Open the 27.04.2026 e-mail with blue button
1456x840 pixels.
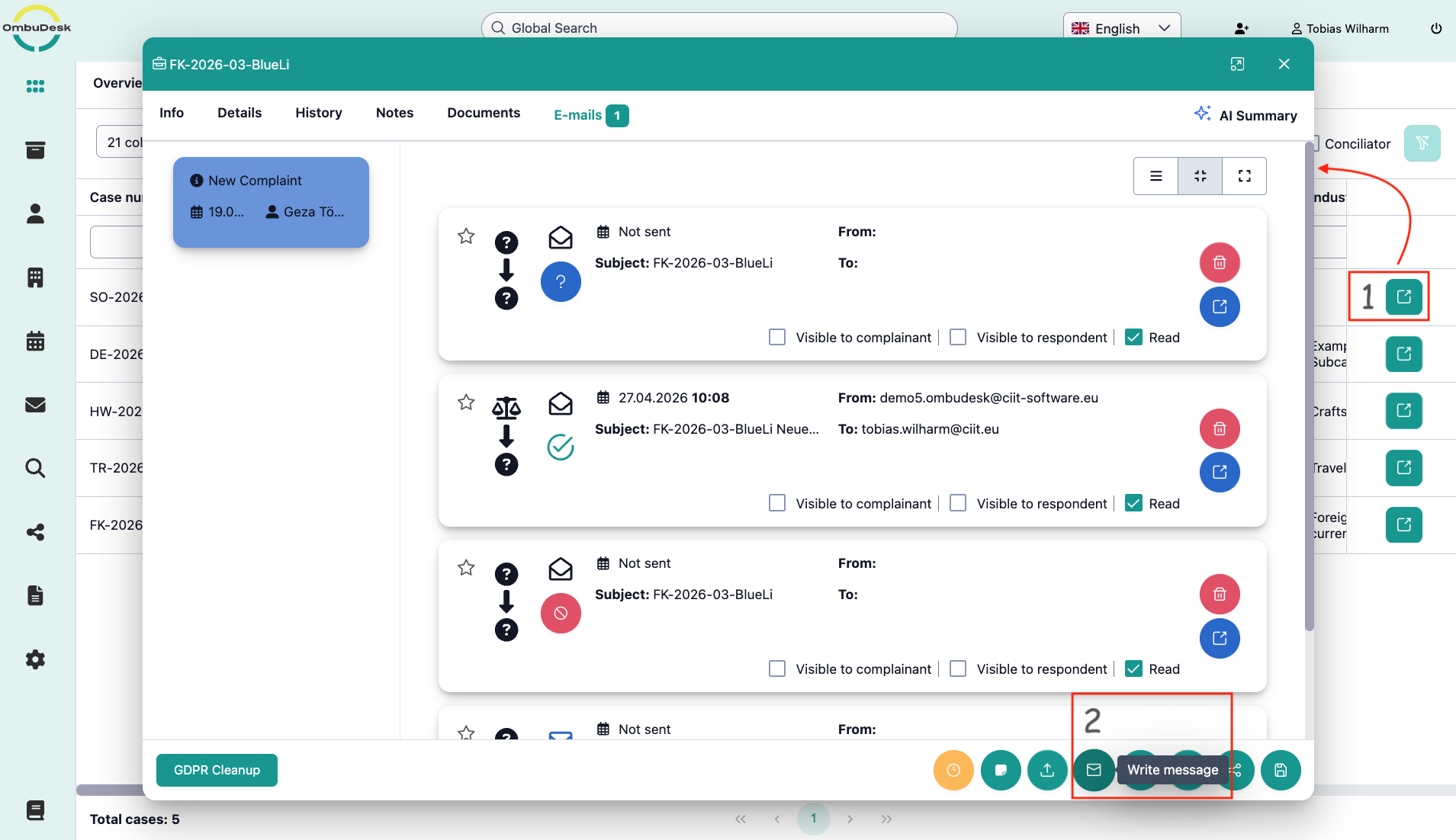(x=1220, y=473)
